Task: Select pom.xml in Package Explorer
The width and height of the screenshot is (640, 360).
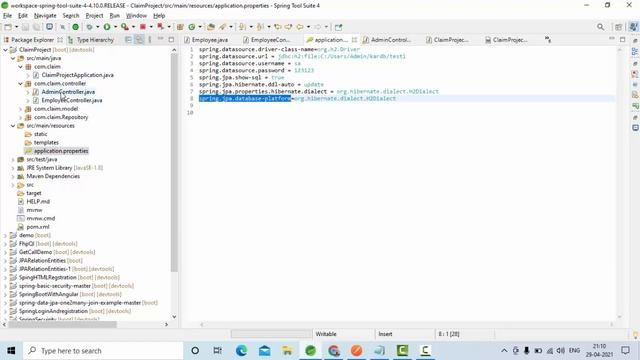Action: (x=38, y=227)
